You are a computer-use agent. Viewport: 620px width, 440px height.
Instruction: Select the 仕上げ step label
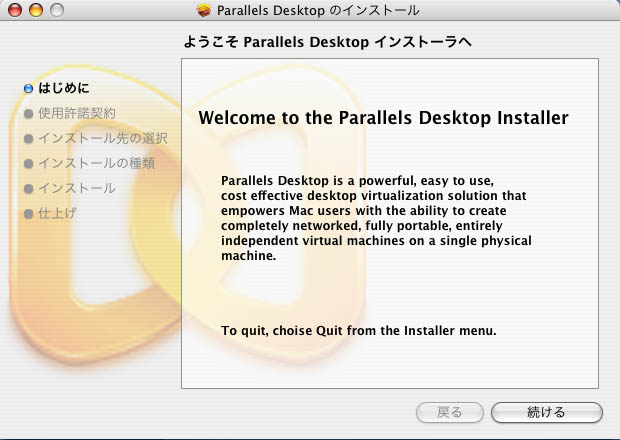[x=57, y=213]
